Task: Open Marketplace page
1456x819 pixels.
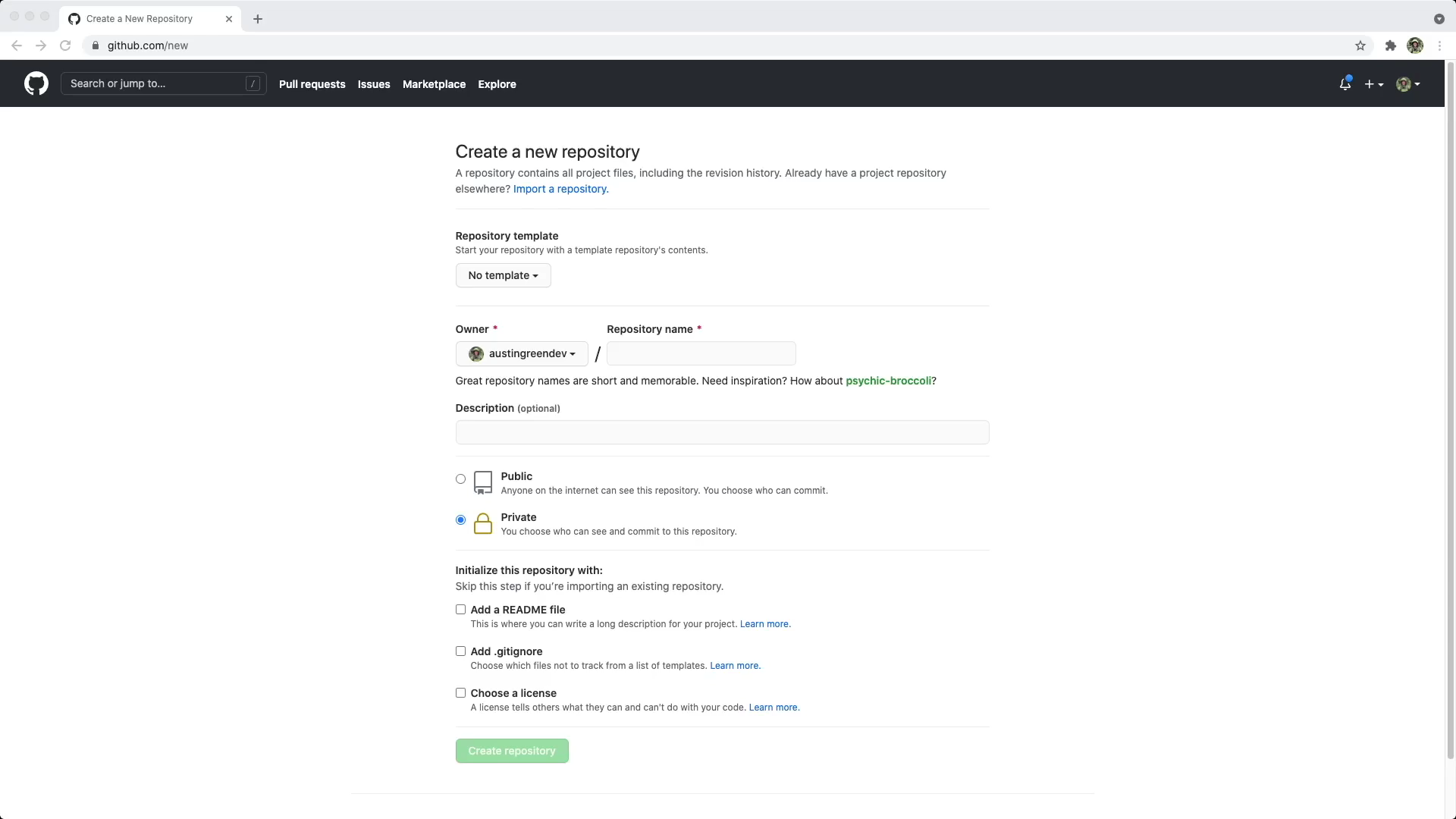Action: coord(434,84)
